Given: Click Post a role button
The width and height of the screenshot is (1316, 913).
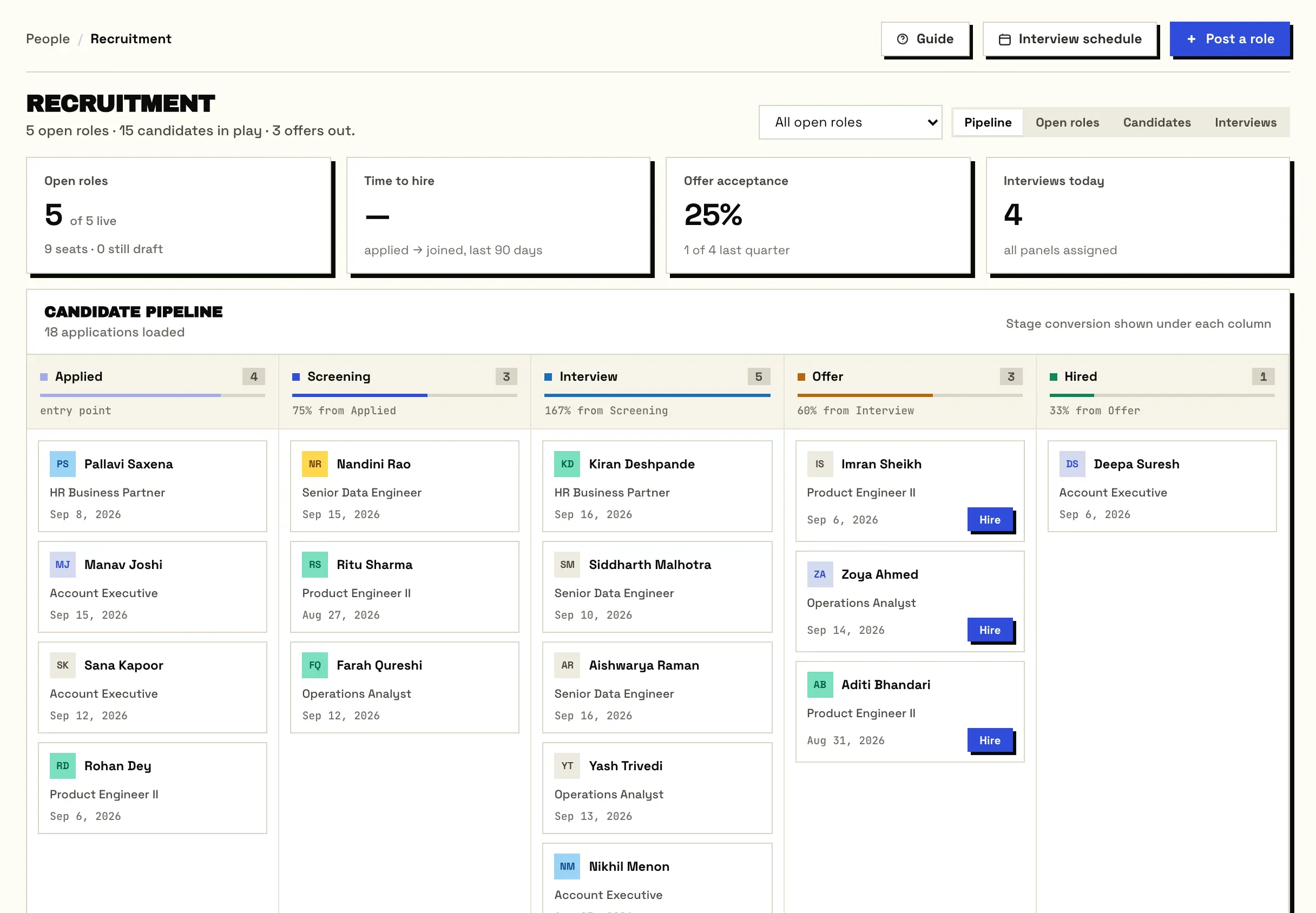Looking at the screenshot, I should (x=1229, y=39).
